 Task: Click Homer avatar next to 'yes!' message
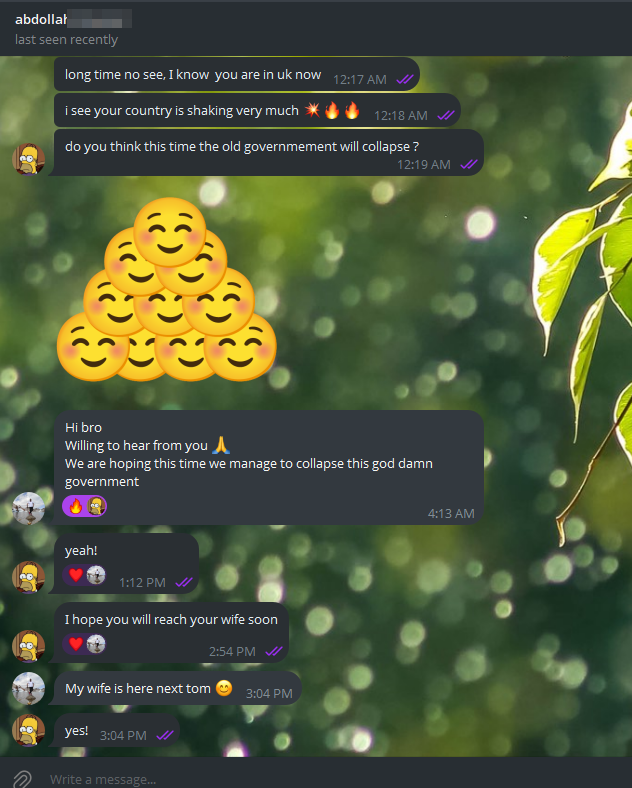point(29,730)
